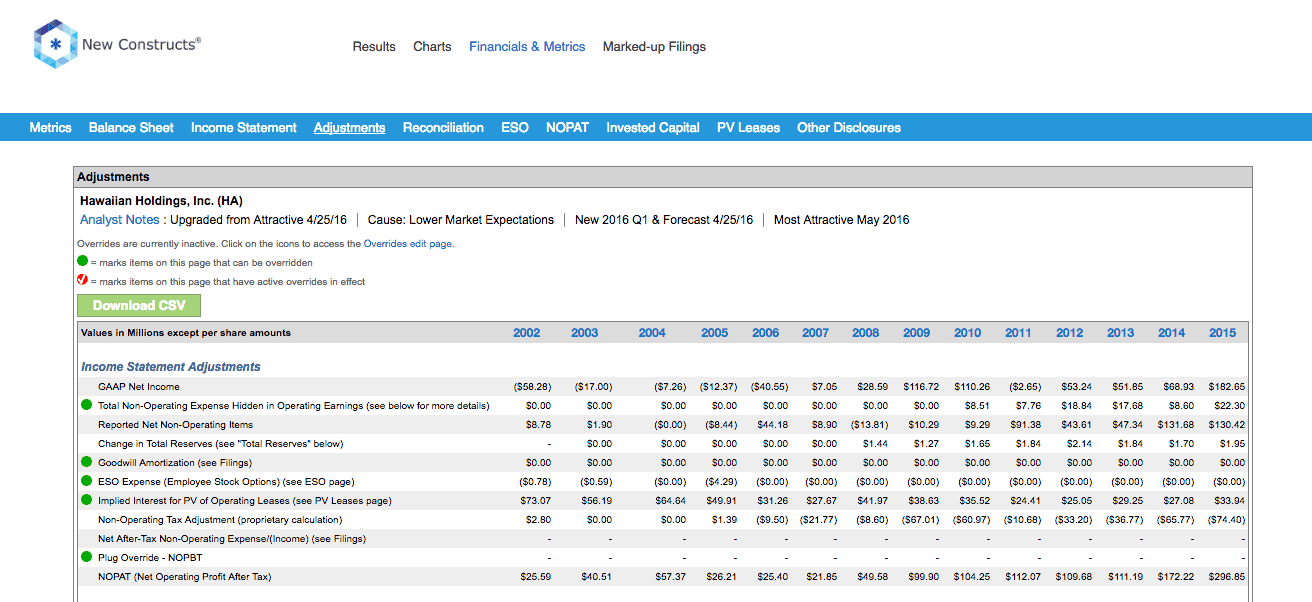Switch to the Other Disclosures tab
The height and width of the screenshot is (602, 1312).
(849, 128)
